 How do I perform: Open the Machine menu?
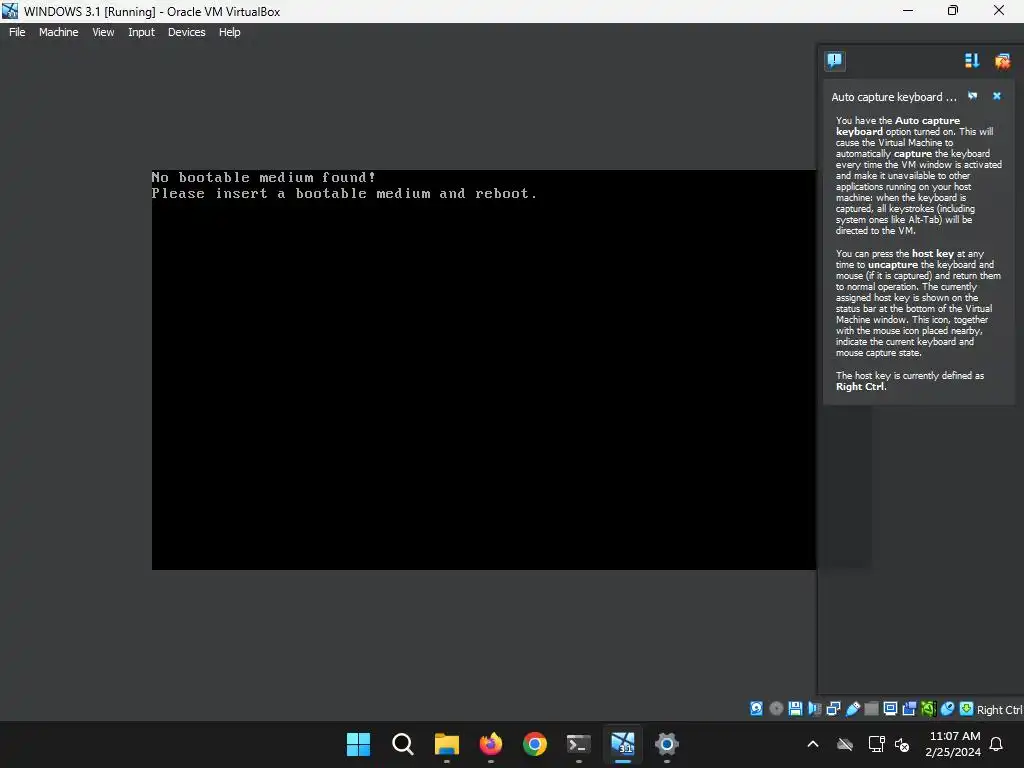tap(58, 32)
